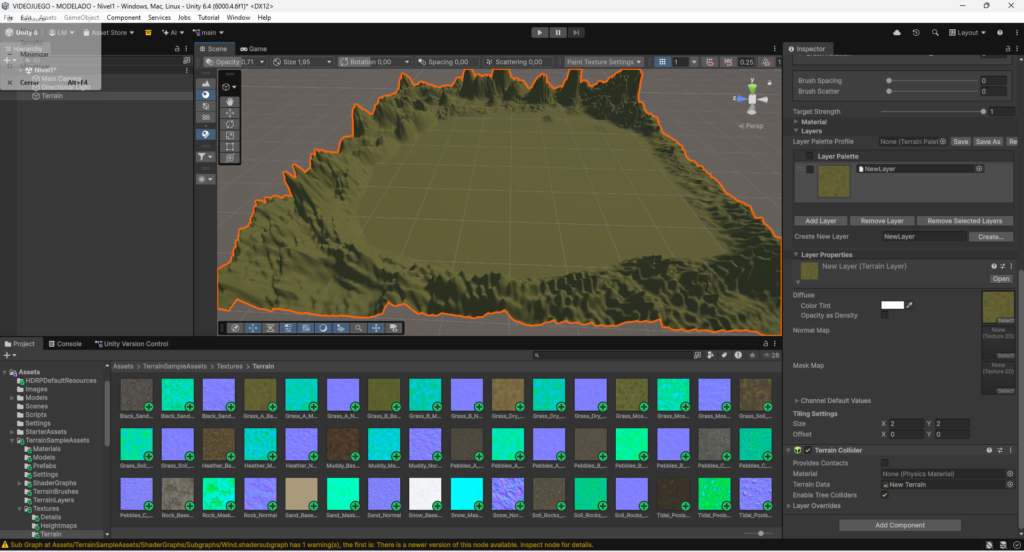This screenshot has height=552, width=1024.
Task: Open Unity cloud services icon
Action: 897,33
